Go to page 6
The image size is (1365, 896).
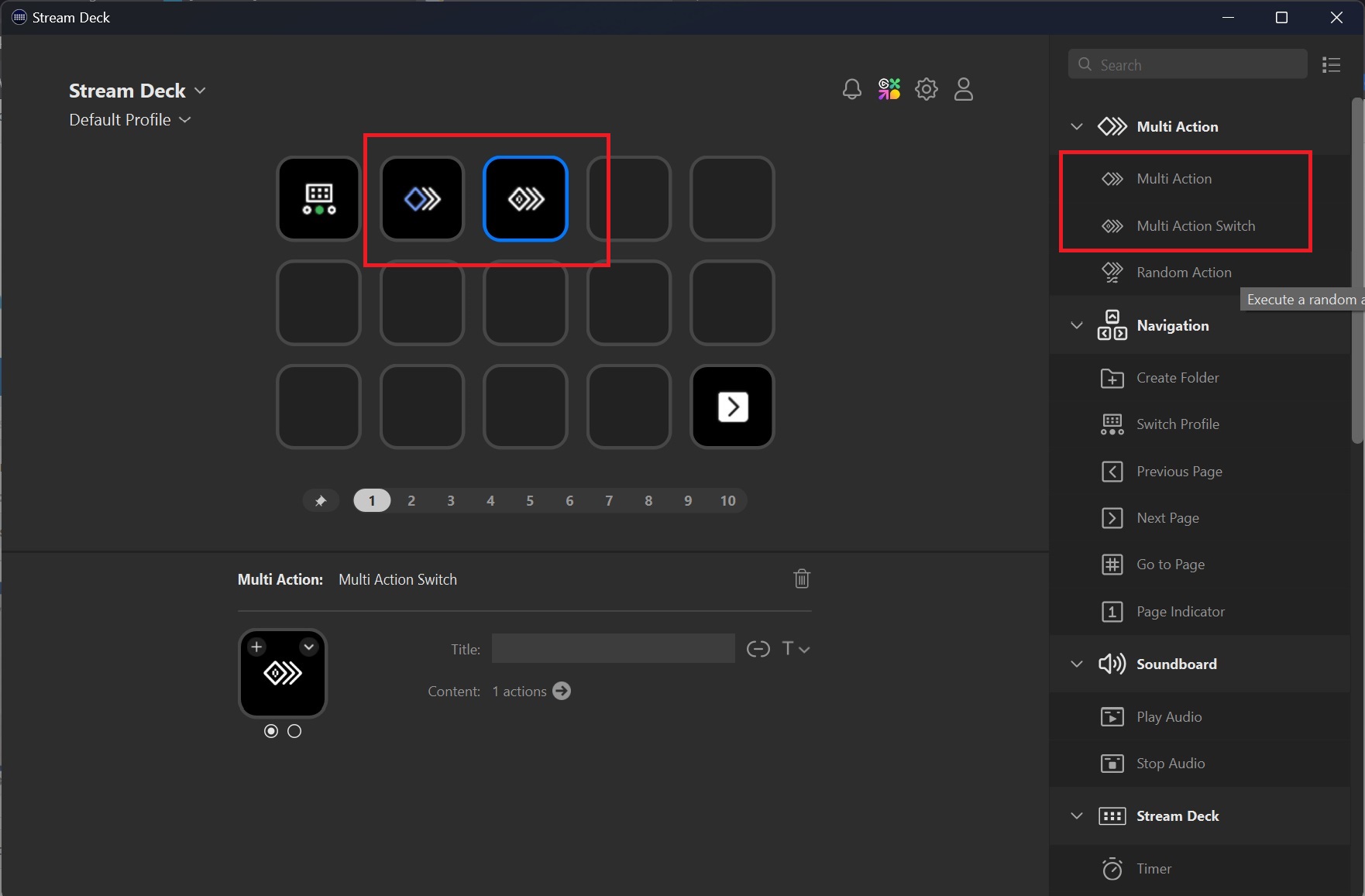point(569,500)
